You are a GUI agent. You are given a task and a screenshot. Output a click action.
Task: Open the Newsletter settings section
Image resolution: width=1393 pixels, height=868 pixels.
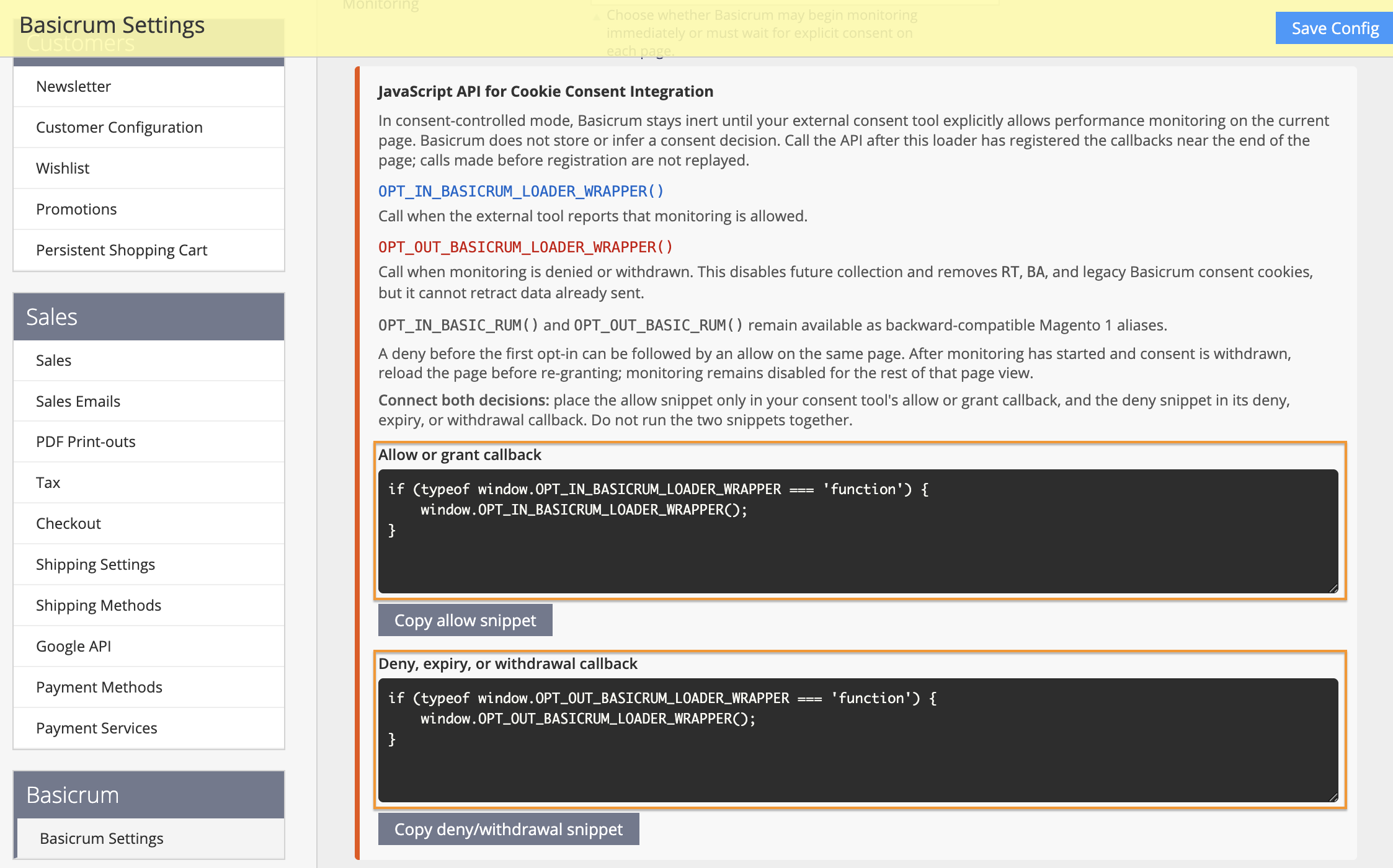point(149,86)
